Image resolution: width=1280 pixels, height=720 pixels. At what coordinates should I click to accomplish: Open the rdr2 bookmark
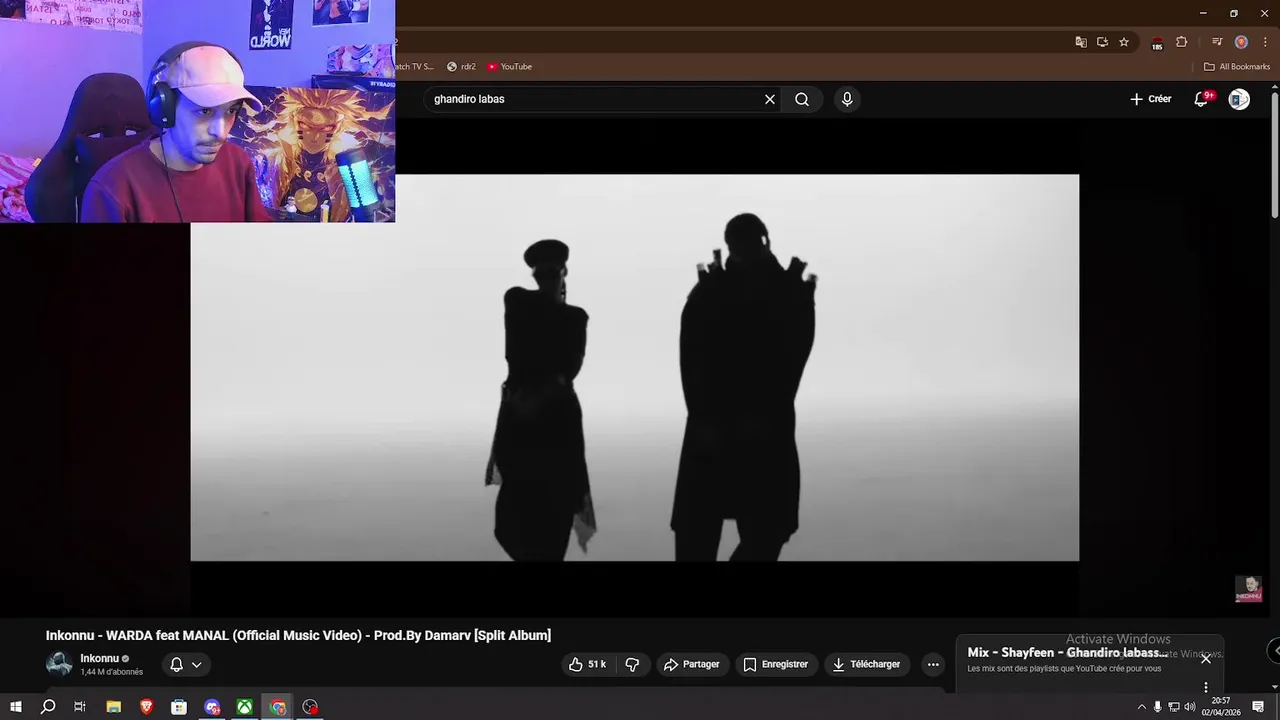(x=461, y=67)
